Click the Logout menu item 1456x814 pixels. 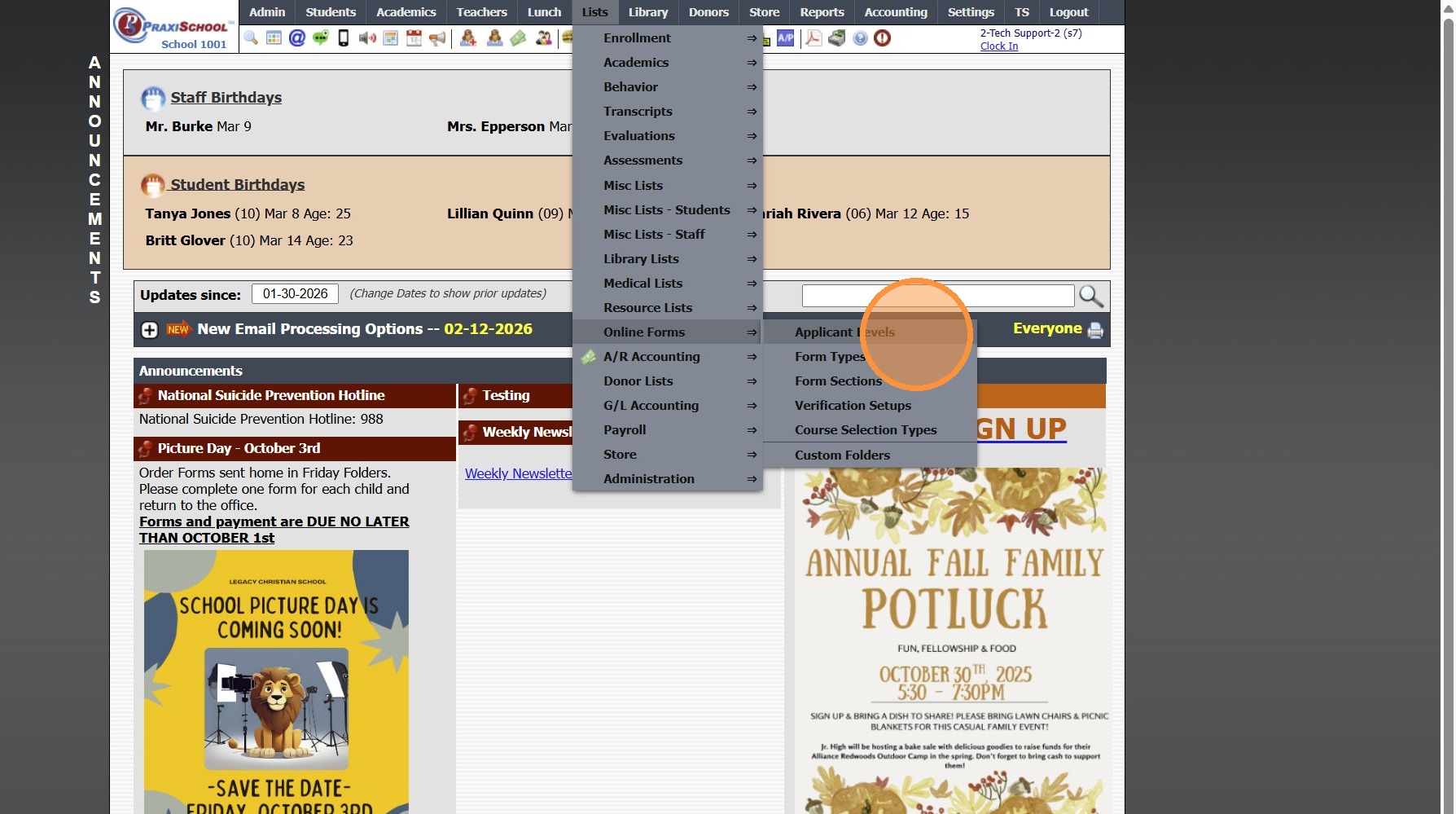[1068, 12]
